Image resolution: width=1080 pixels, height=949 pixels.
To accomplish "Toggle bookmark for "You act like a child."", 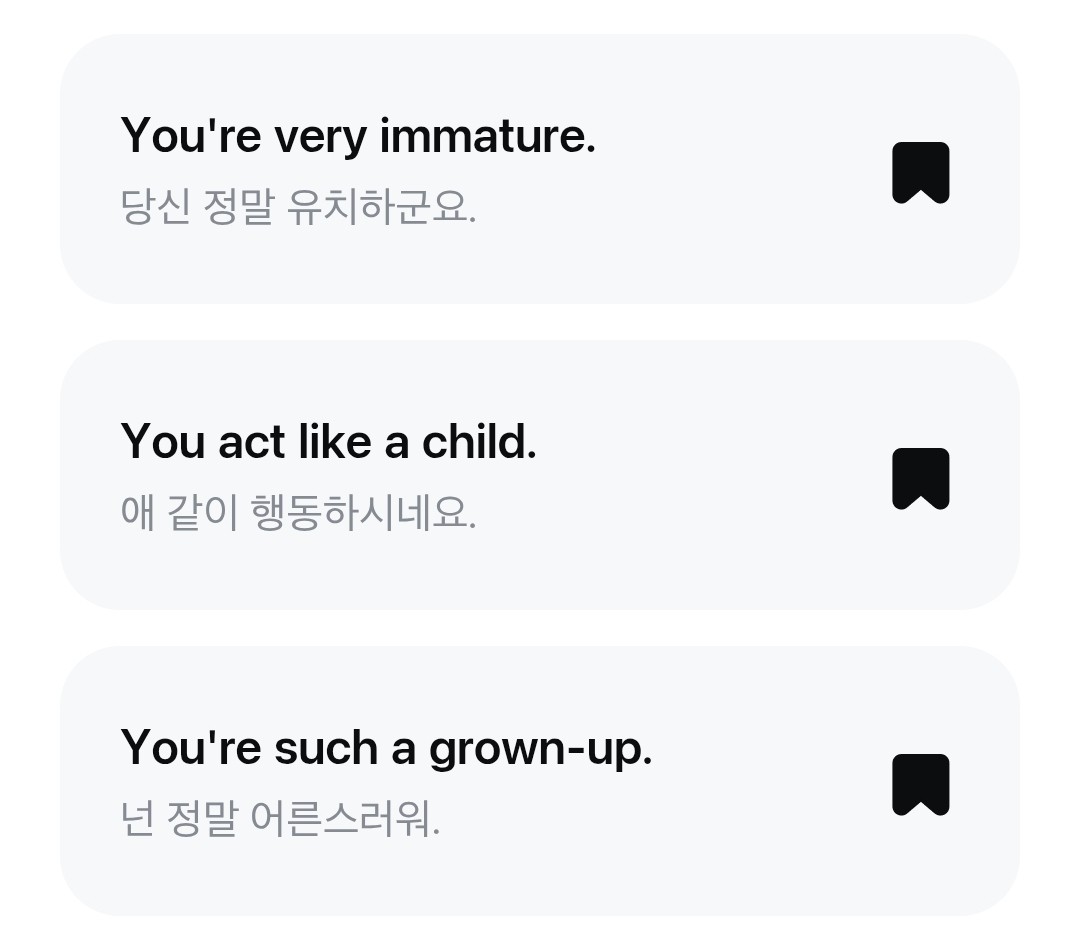I will [x=920, y=478].
